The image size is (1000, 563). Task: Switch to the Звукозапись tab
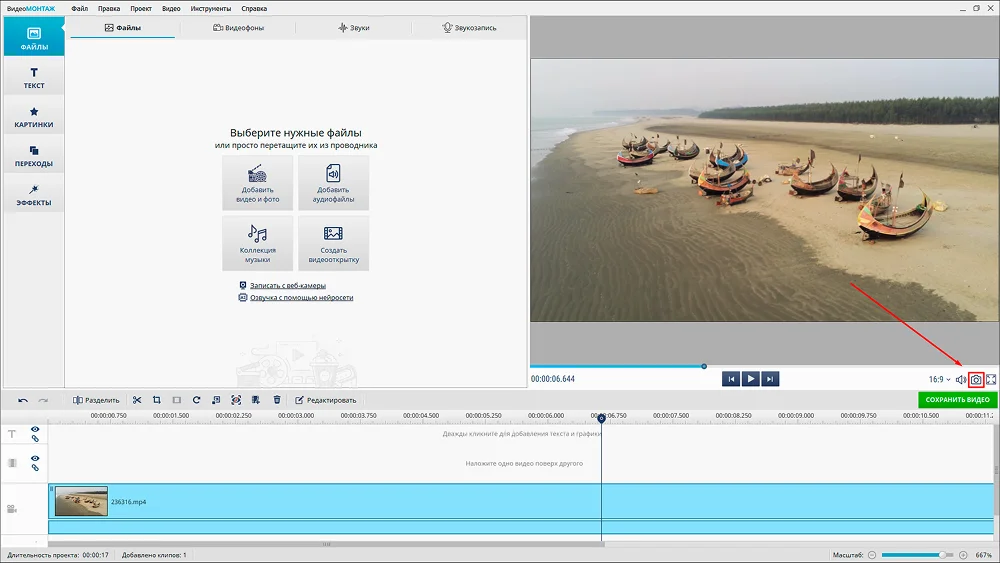[x=469, y=28]
